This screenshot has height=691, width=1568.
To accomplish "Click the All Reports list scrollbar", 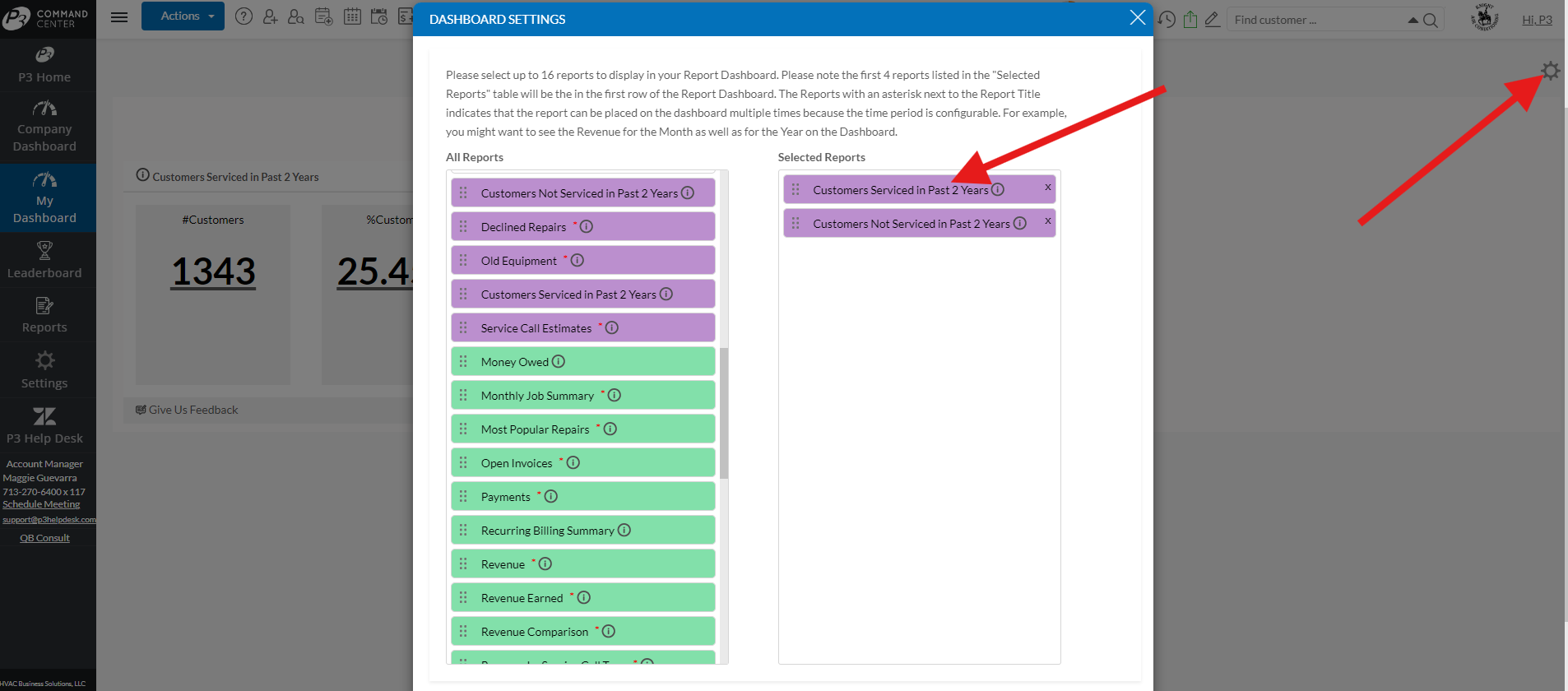I will [724, 413].
